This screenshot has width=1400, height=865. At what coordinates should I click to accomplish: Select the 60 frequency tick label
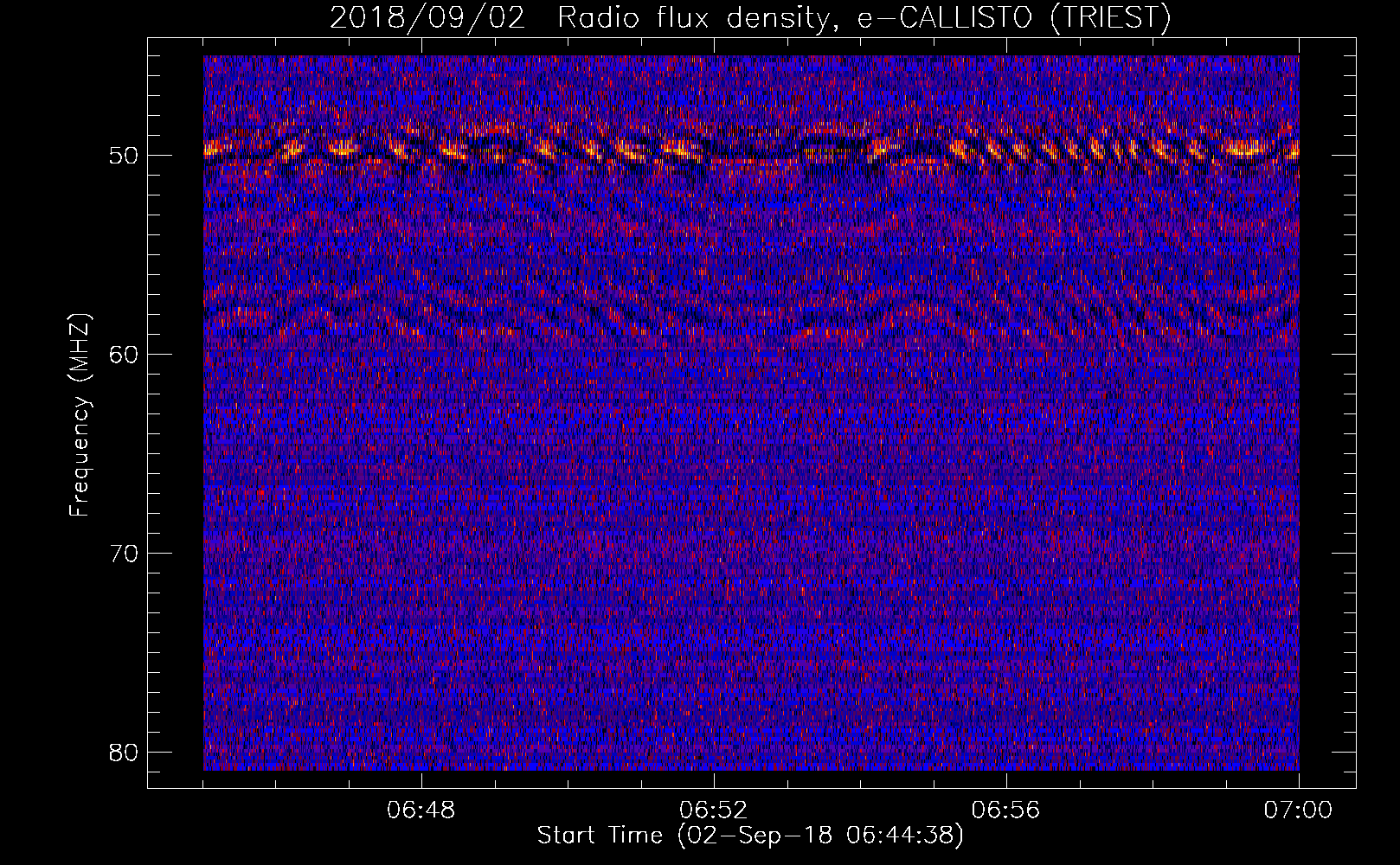125,354
